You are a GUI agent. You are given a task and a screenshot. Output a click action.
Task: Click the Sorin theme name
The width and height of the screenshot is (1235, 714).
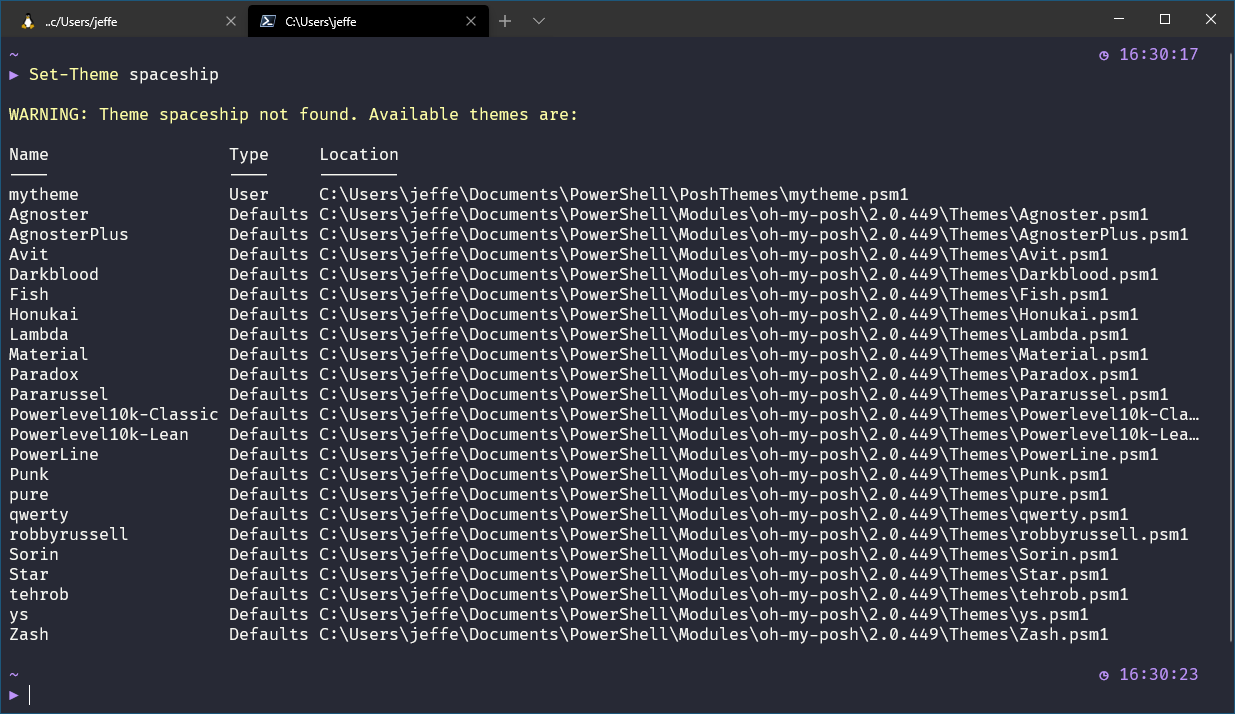[x=34, y=555]
